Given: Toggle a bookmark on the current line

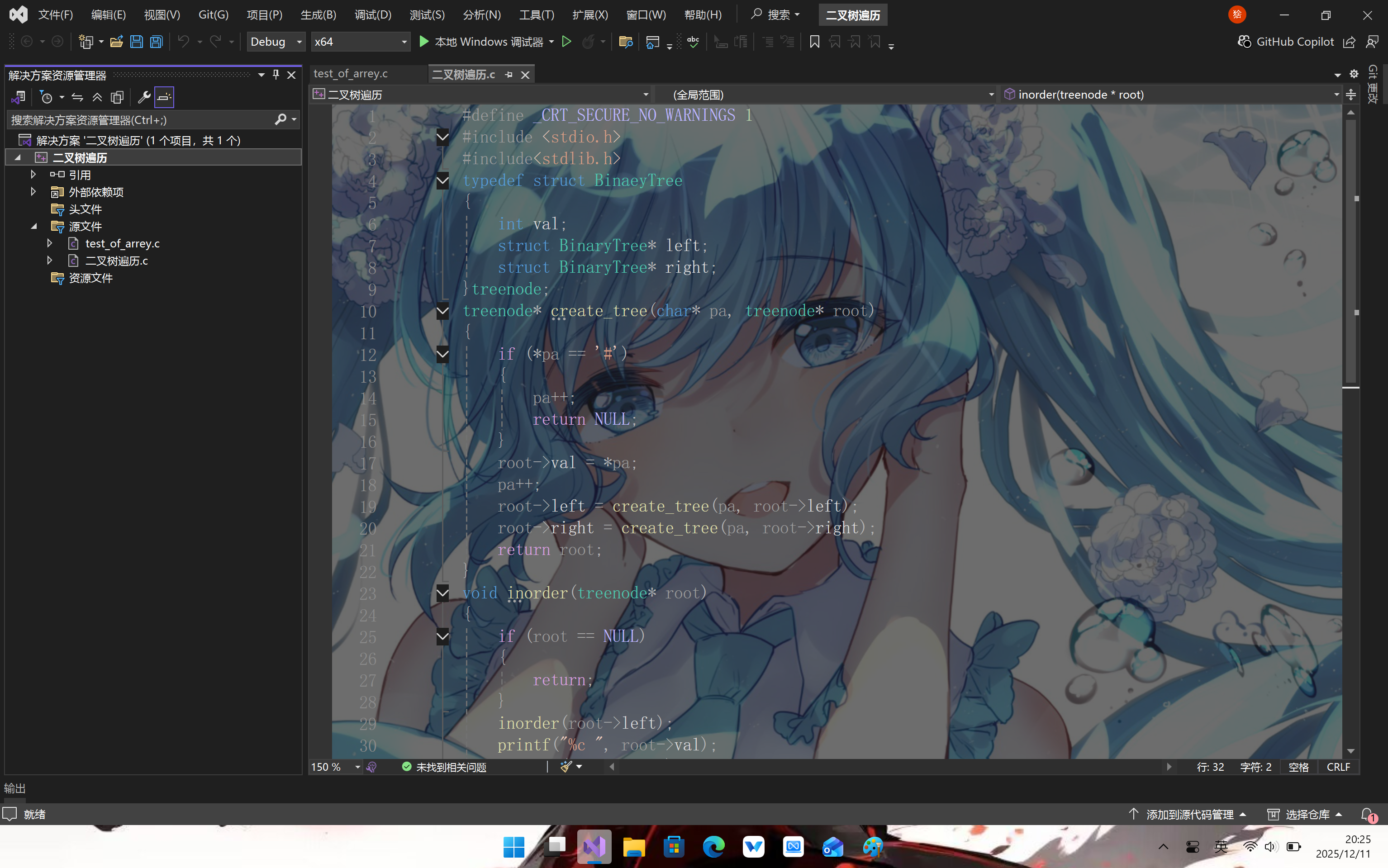Looking at the screenshot, I should point(814,42).
